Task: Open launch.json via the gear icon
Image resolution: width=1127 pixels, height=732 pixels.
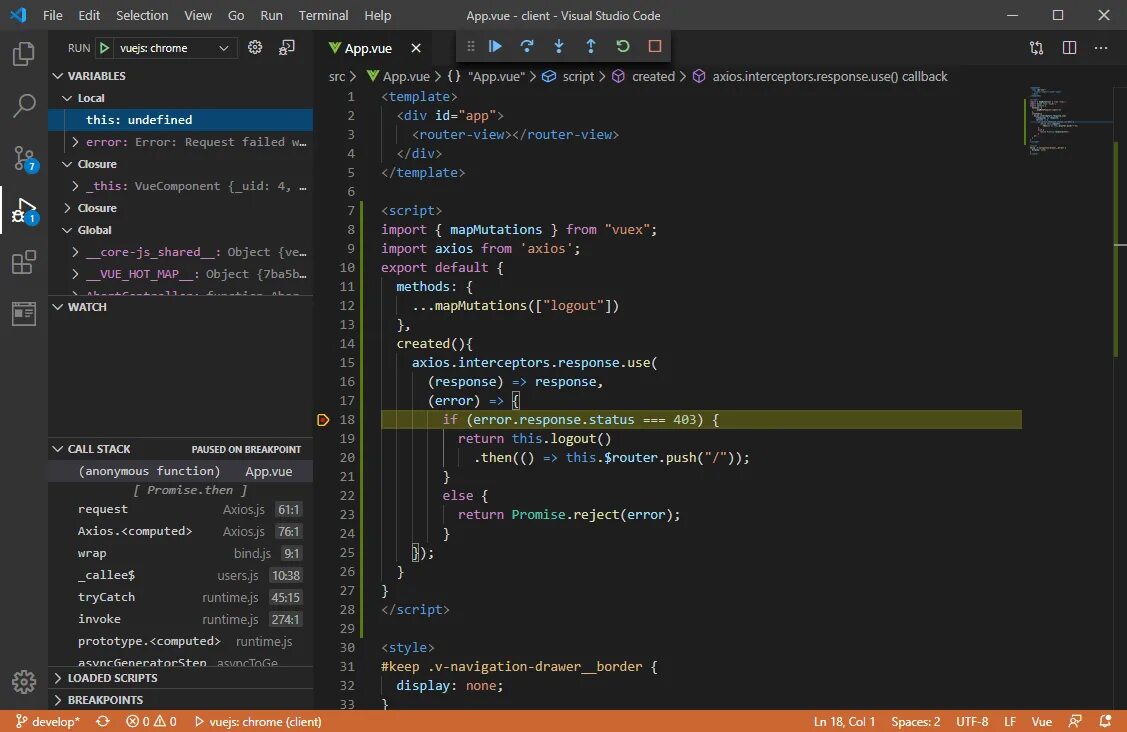Action: click(x=254, y=47)
